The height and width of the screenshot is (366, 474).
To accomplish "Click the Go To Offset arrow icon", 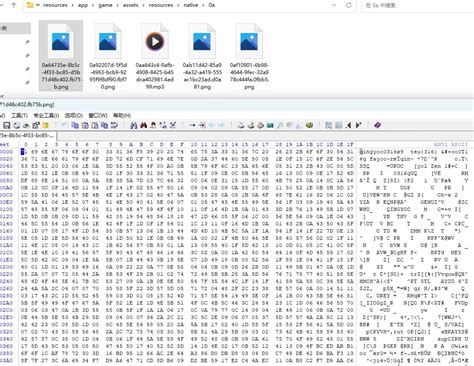I will 192,125.
